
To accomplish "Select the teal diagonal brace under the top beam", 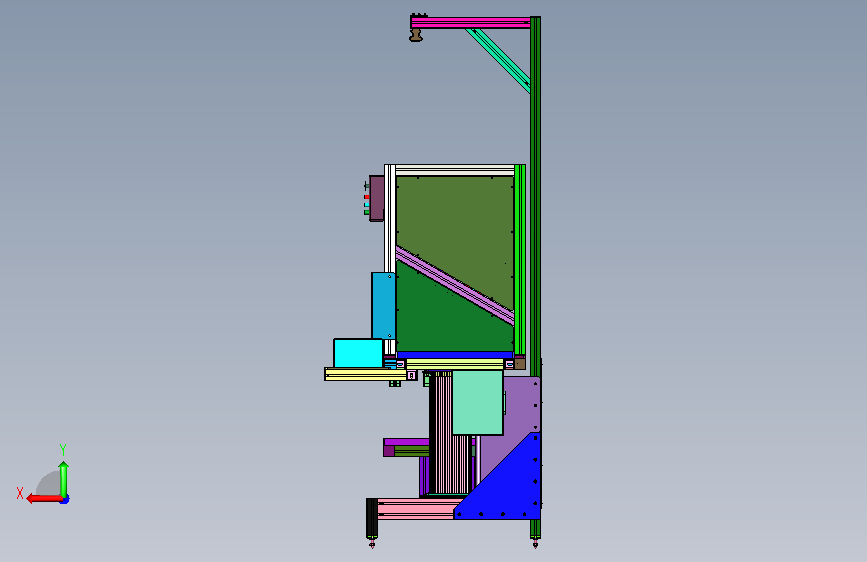I will click(x=498, y=60).
